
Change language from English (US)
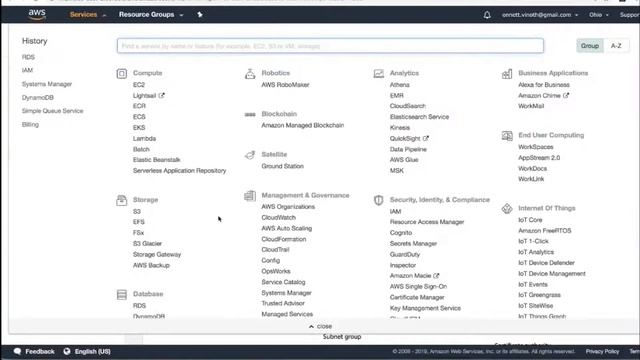click(x=93, y=351)
